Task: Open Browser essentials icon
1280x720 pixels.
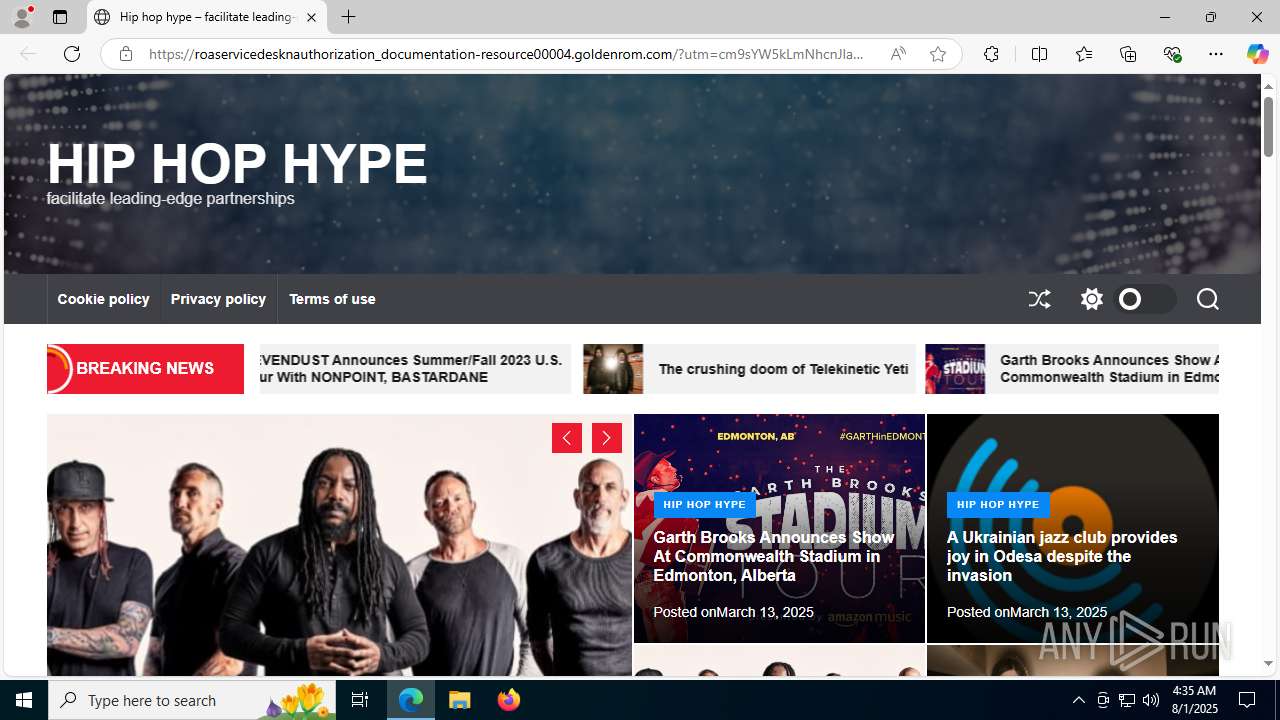Action: coord(1172,54)
